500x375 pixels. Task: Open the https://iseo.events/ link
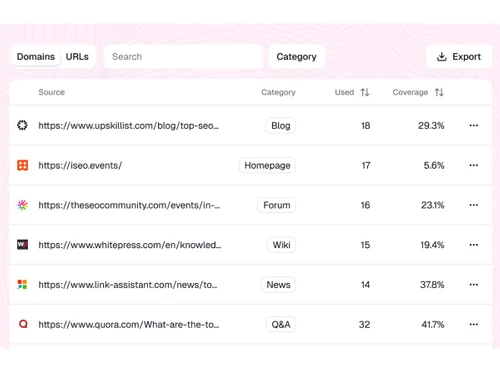pos(80,165)
